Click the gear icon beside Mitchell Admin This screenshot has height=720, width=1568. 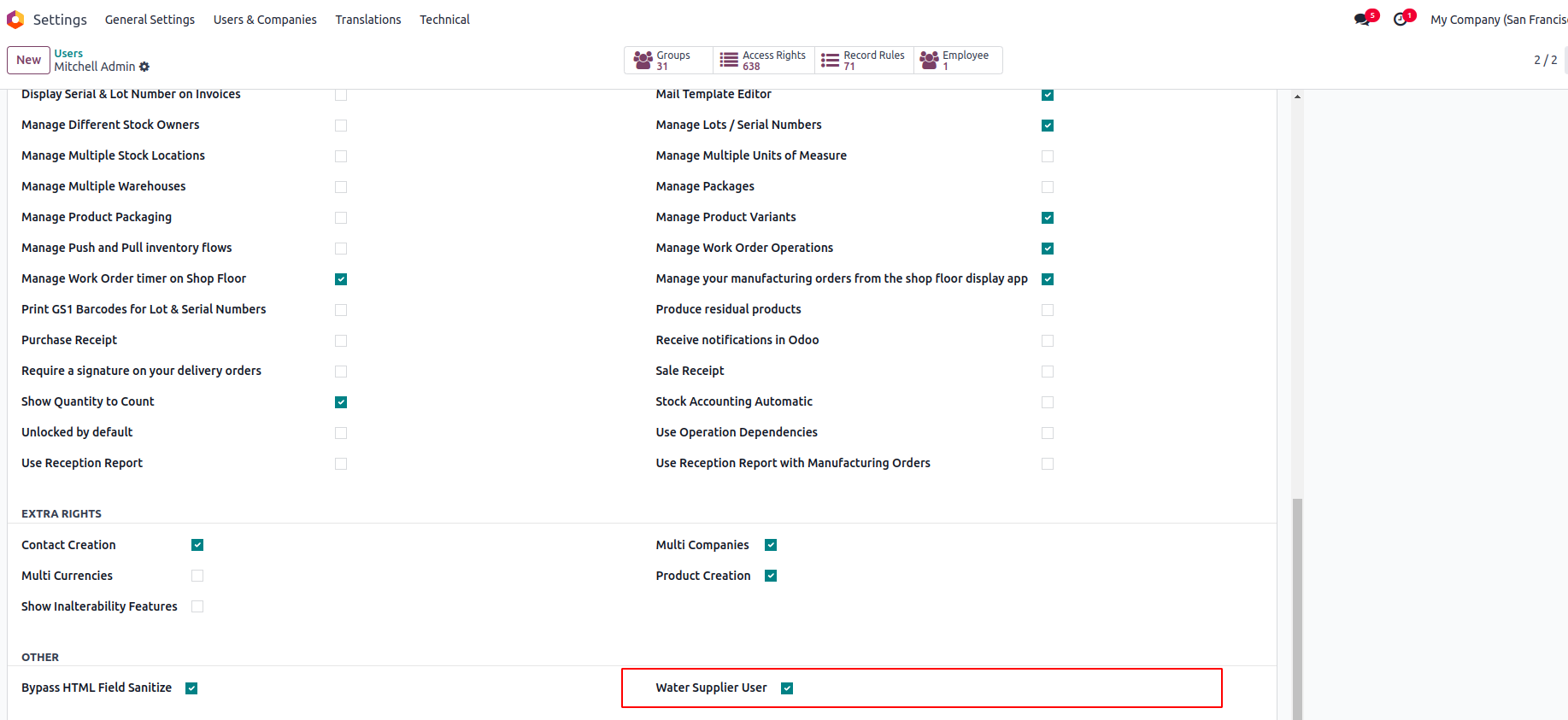coord(144,67)
